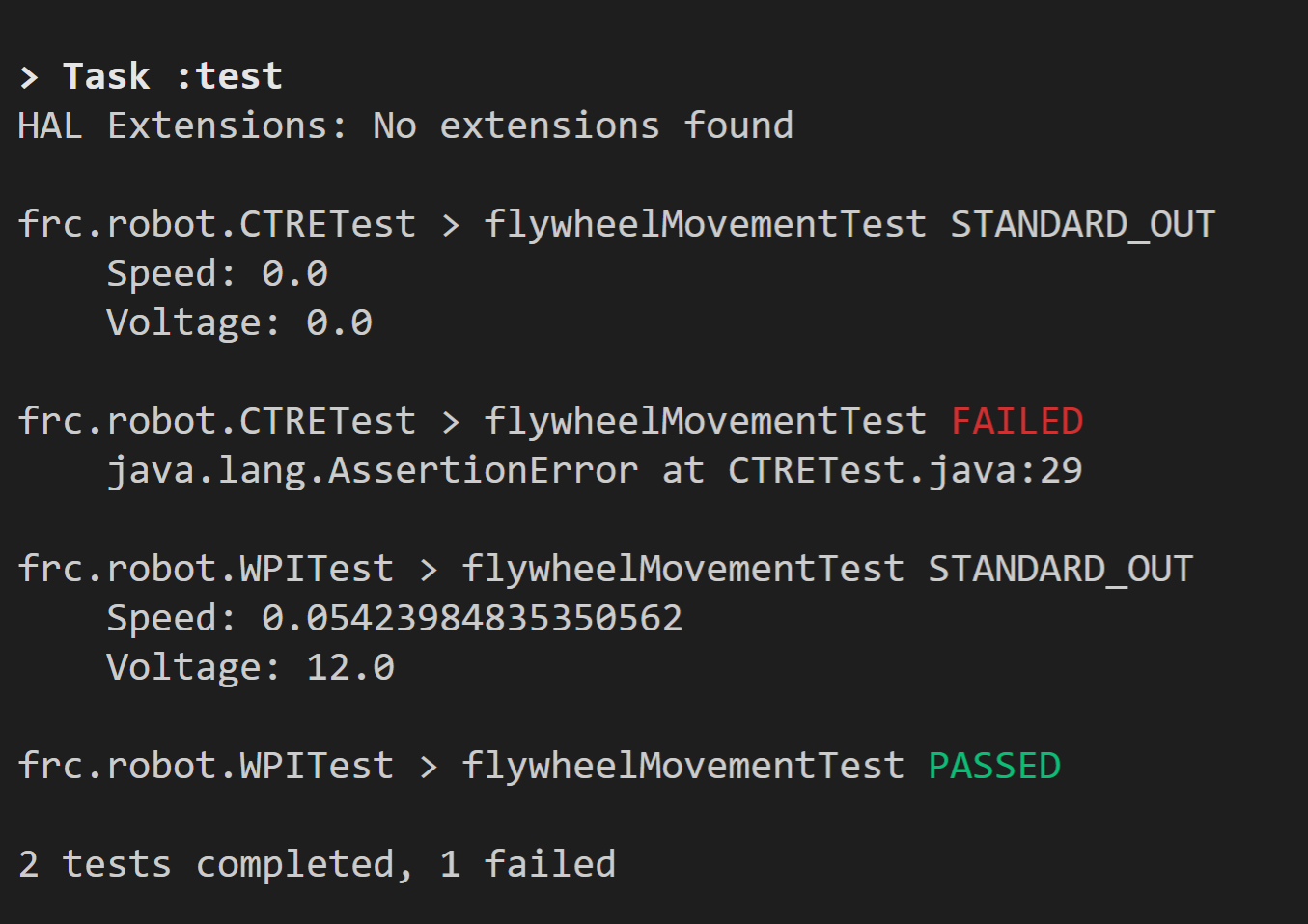Open the CTRETest.java:29 file reference
Viewport: 1308px width, 924px height.
pos(904,470)
